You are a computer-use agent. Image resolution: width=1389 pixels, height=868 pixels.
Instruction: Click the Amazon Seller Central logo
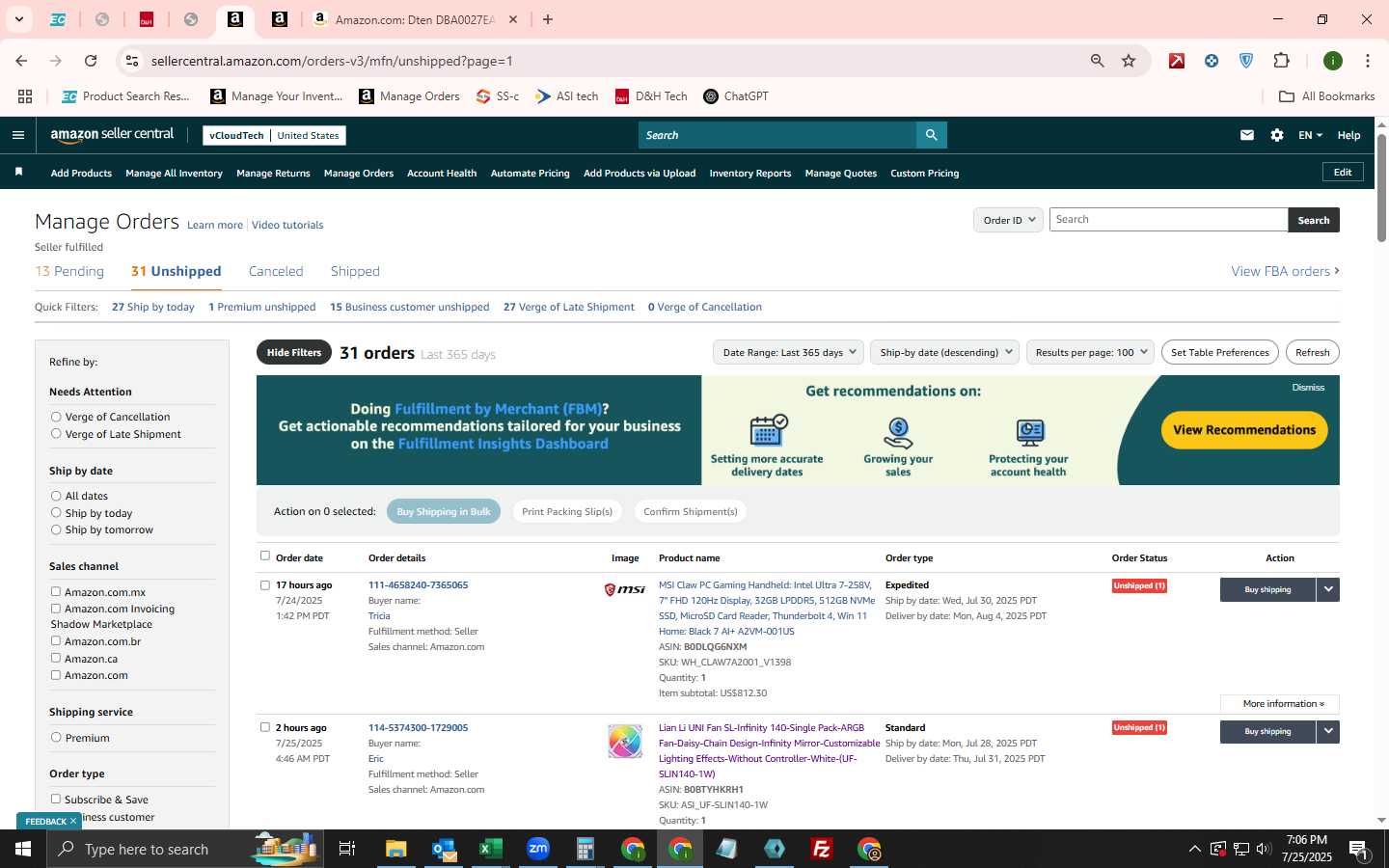tap(112, 135)
